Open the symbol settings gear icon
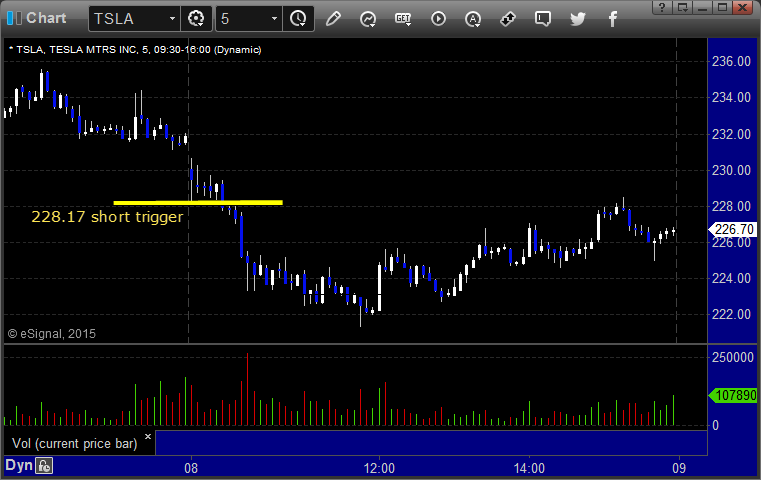Screen dimensions: 761x480 pyautogui.click(x=196, y=19)
